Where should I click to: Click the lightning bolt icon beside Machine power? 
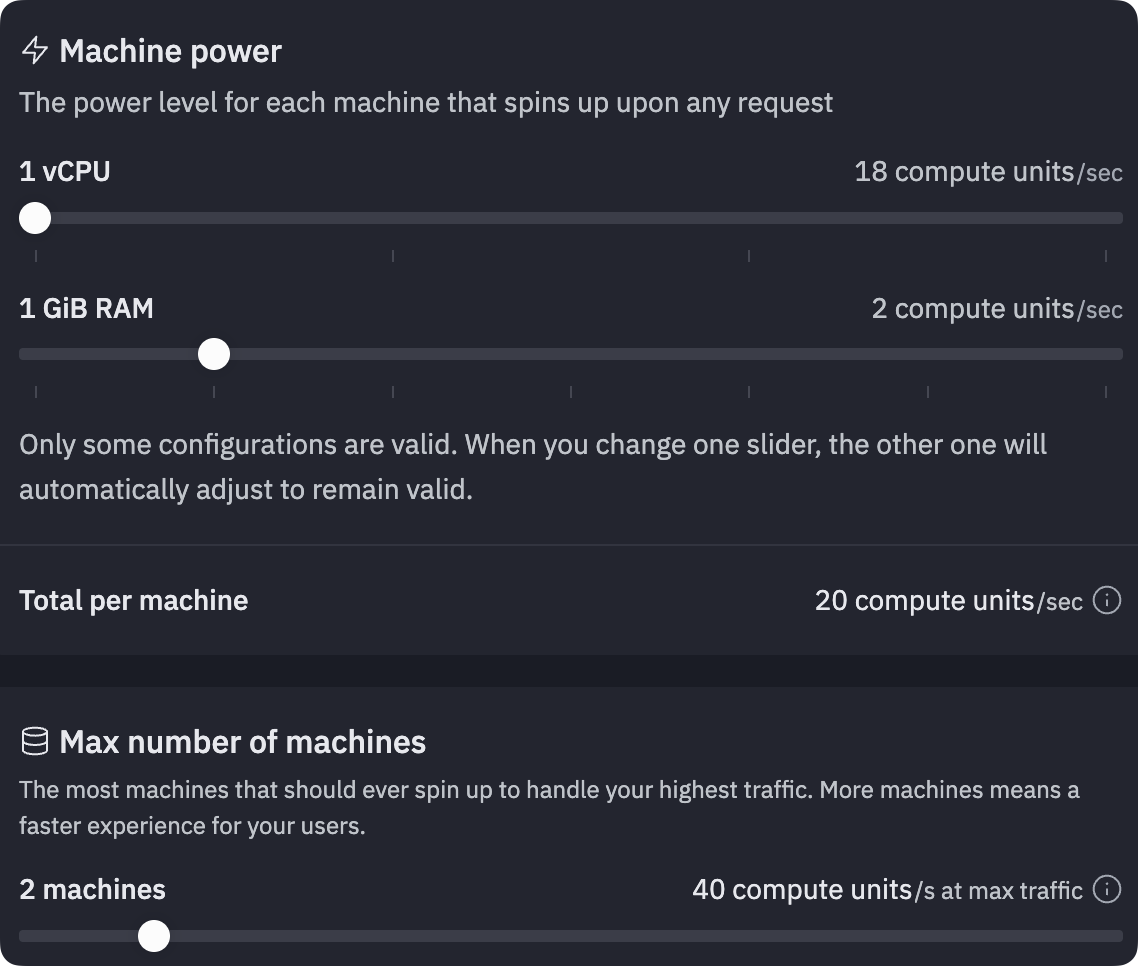(x=36, y=51)
